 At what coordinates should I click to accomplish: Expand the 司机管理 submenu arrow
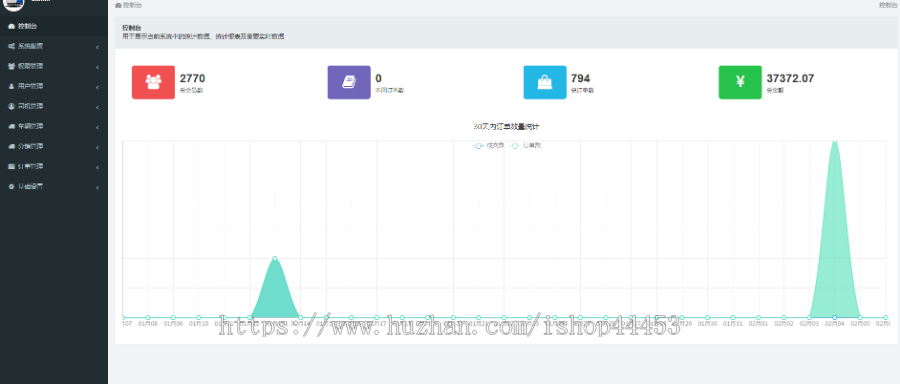98,107
